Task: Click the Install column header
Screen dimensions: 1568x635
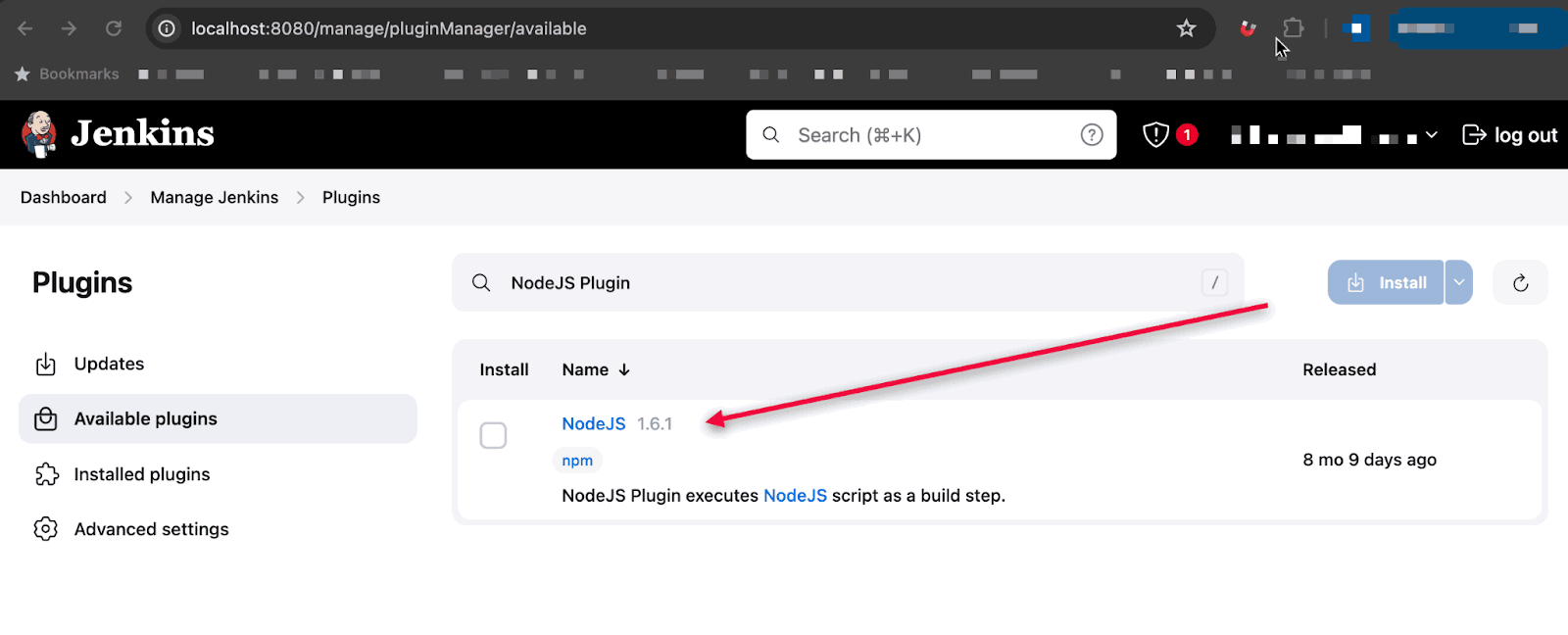Action: [504, 369]
